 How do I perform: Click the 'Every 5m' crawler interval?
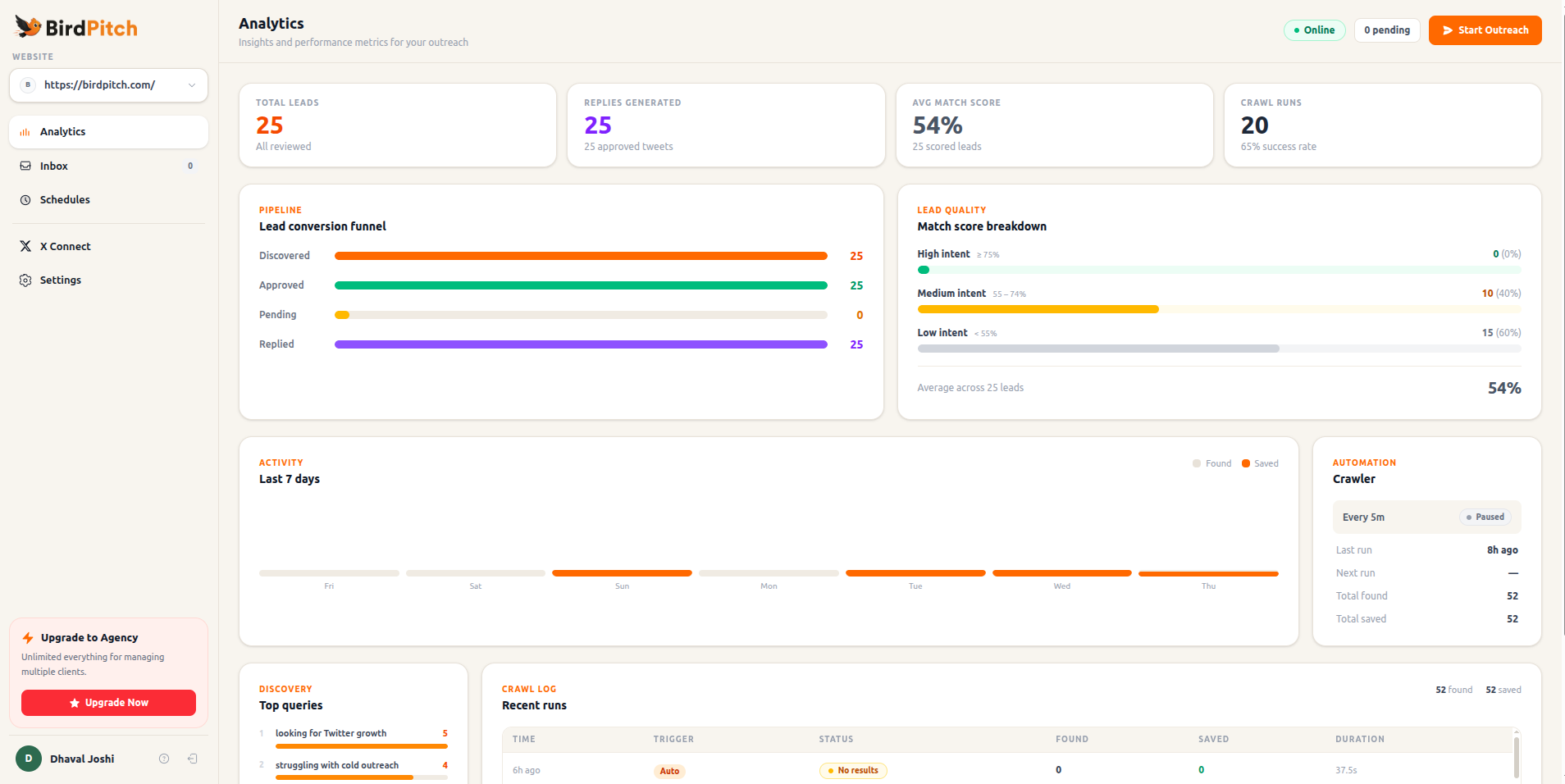pyautogui.click(x=1363, y=517)
